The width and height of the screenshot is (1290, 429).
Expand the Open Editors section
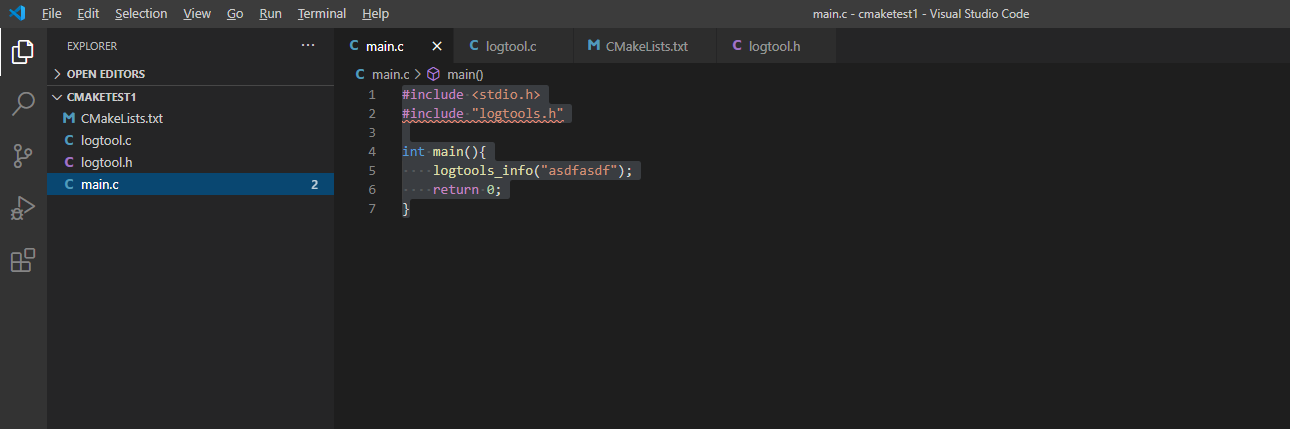190,74
